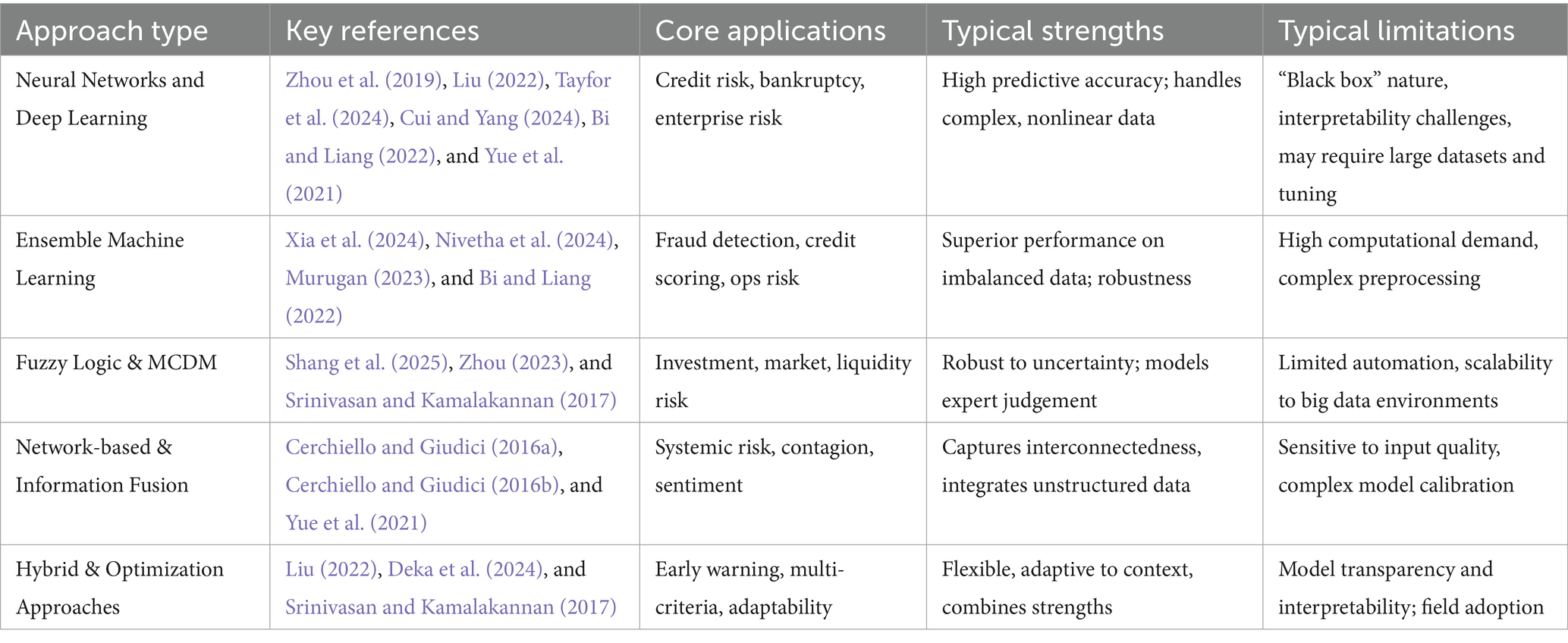This screenshot has height=643, width=1568.
Task: Follow the Deka et al. (2024) citation
Action: (x=465, y=569)
